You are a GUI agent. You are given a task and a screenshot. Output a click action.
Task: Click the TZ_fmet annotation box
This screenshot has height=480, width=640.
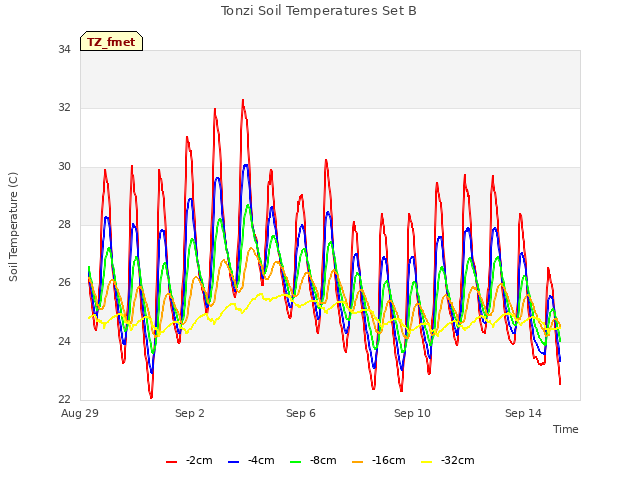point(111,41)
